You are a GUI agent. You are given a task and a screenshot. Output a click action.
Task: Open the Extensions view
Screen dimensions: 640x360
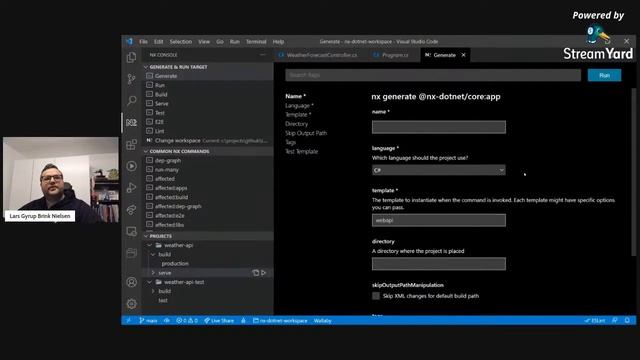[x=131, y=144]
